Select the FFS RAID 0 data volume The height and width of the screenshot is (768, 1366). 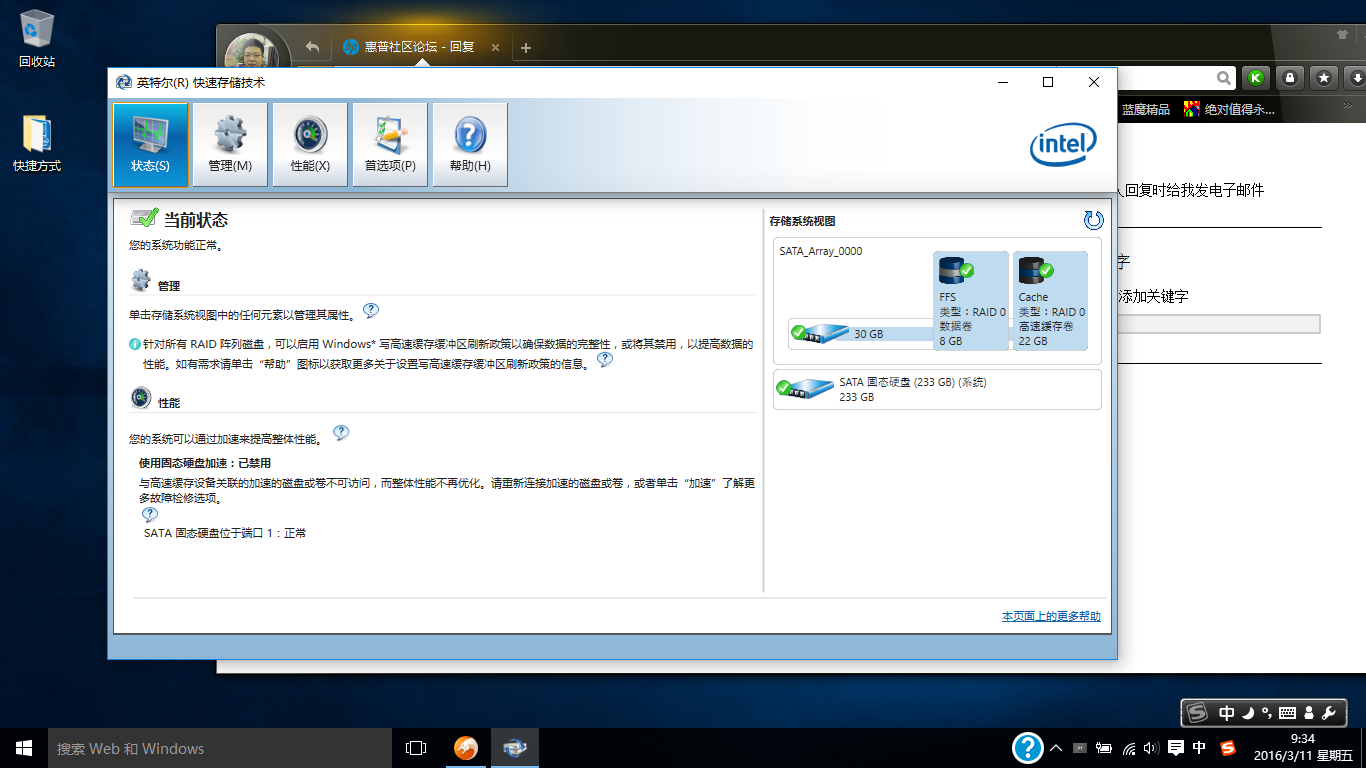click(x=970, y=301)
